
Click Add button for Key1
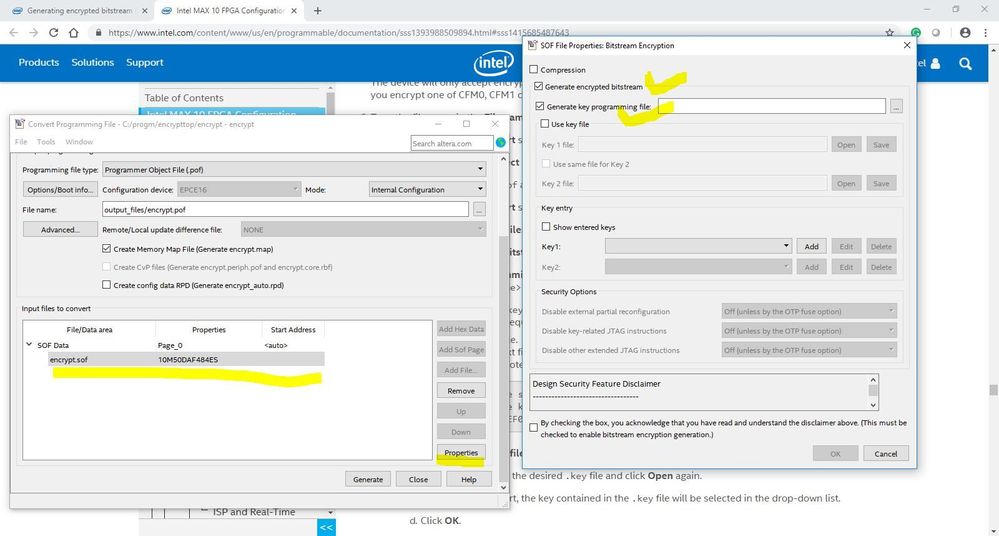[x=811, y=246]
